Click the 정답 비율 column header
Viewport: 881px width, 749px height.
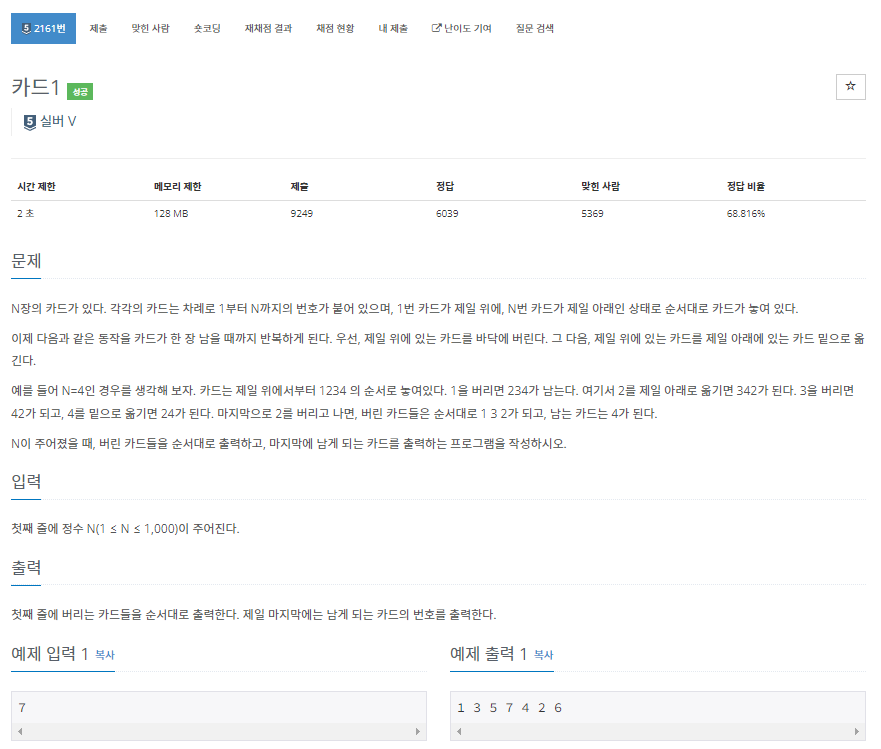[746, 187]
